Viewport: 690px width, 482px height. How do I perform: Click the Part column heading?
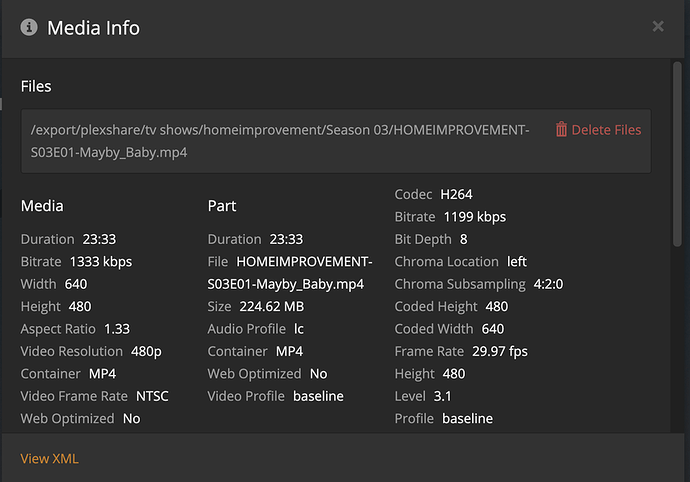tap(222, 206)
